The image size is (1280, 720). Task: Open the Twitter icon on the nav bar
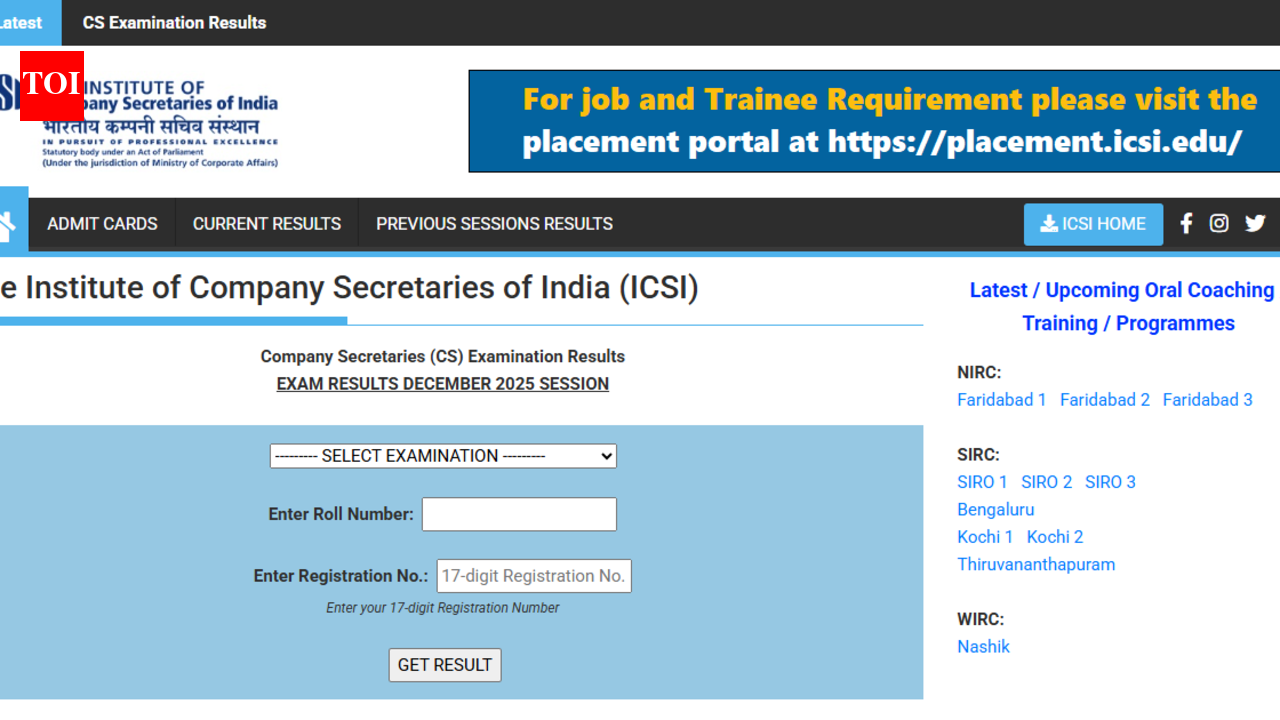click(x=1255, y=223)
